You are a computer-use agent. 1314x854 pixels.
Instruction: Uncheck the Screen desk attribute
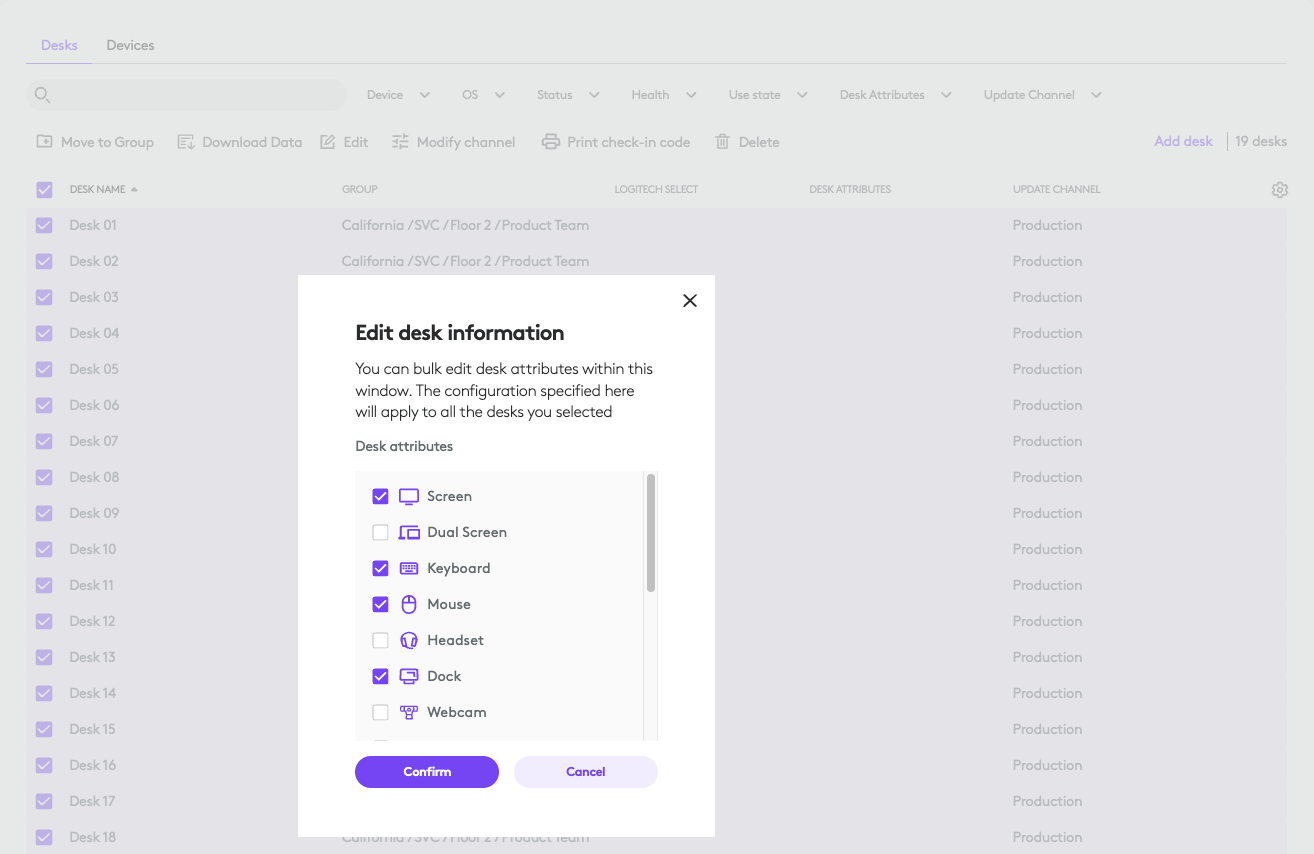pos(381,496)
